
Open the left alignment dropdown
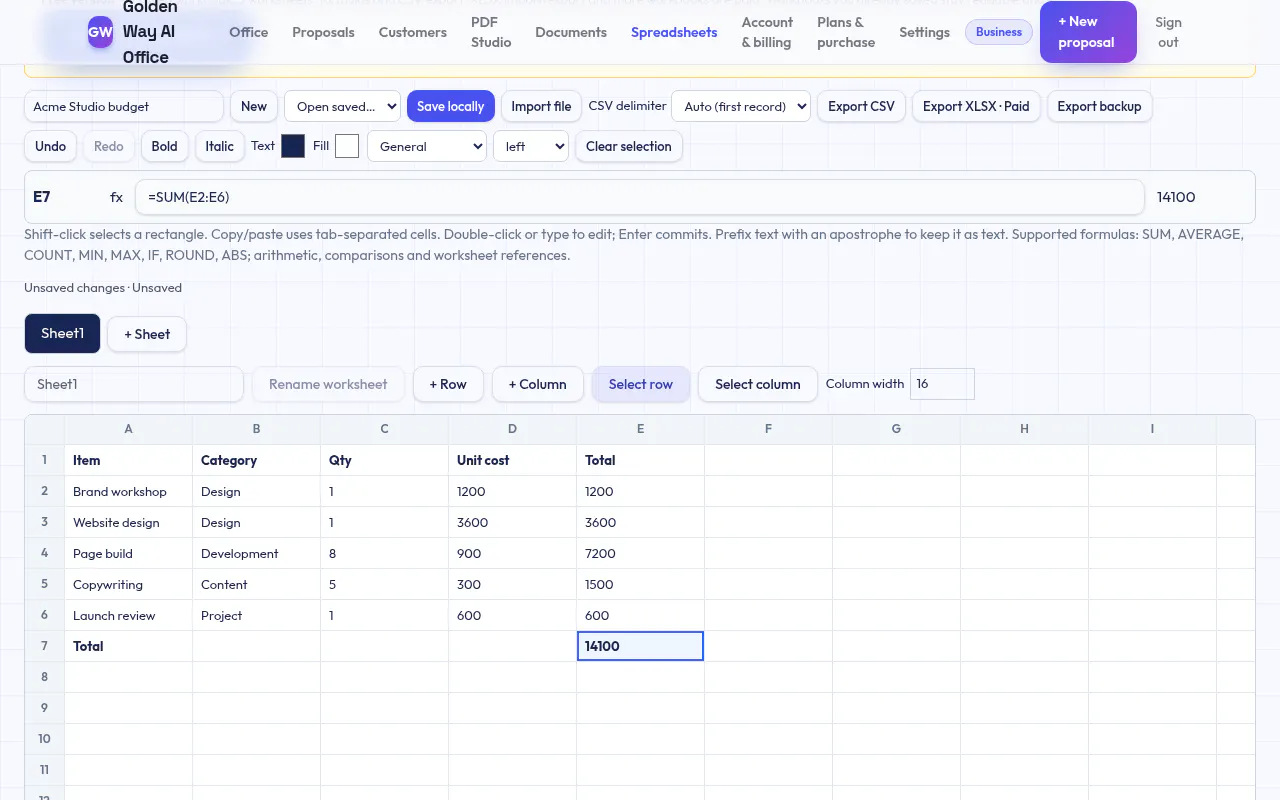pos(531,146)
